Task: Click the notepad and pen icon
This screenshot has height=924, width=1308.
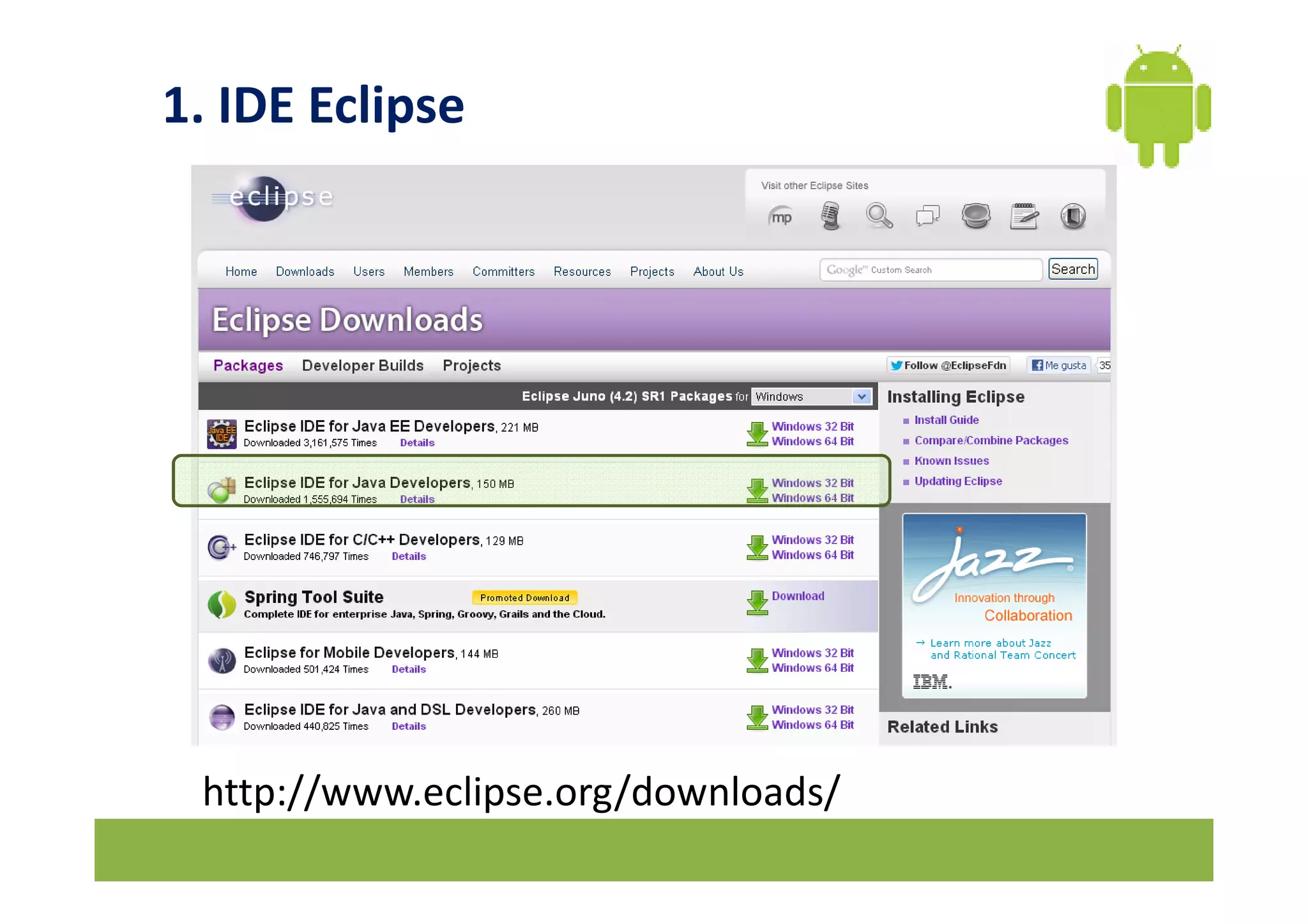Action: (1024, 216)
